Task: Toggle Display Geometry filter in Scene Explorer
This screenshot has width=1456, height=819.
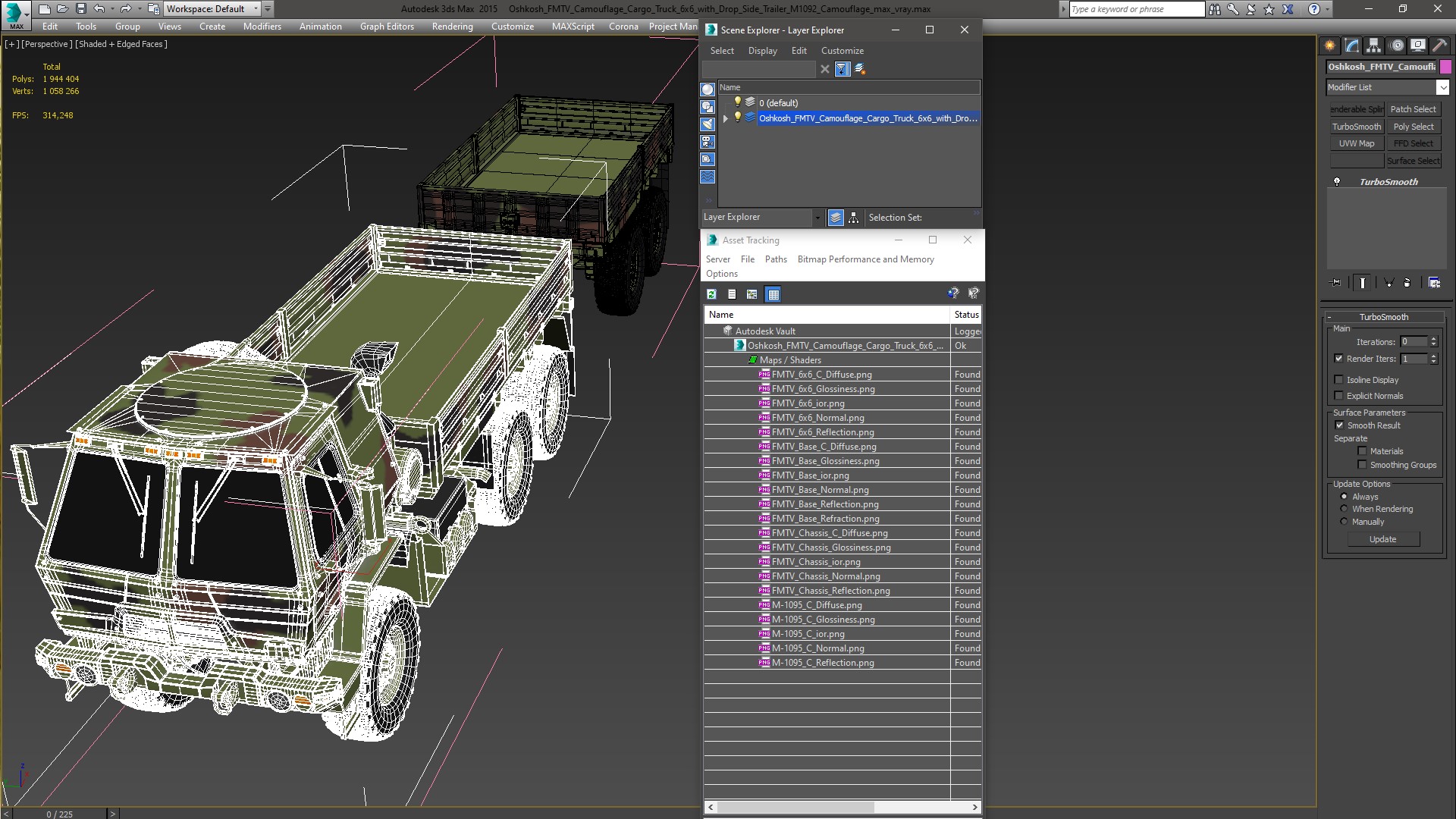Action: point(708,89)
